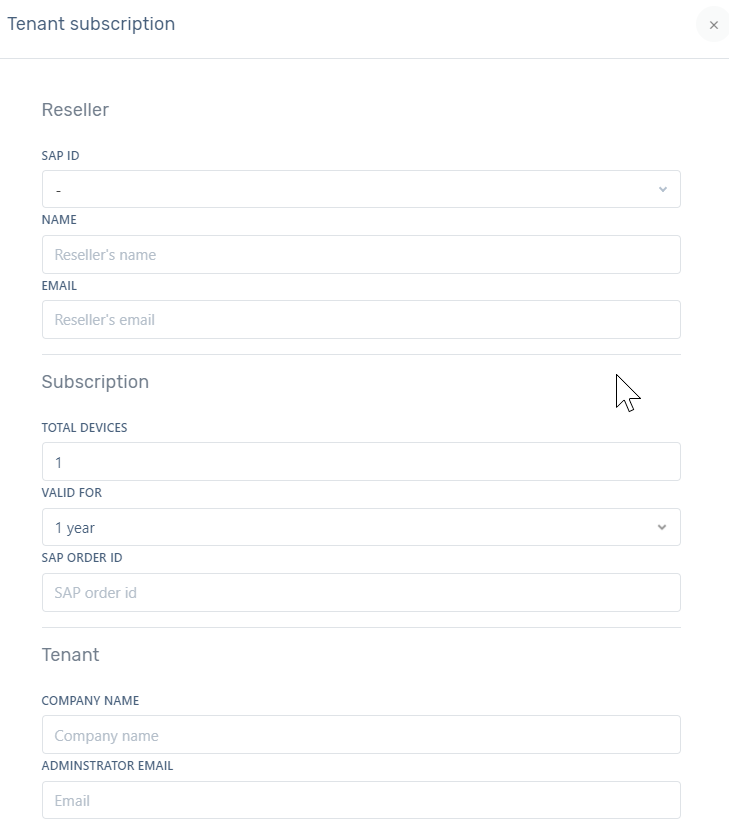This screenshot has height=825, width=729.
Task: Click the Tenant section heading
Action: pos(70,655)
